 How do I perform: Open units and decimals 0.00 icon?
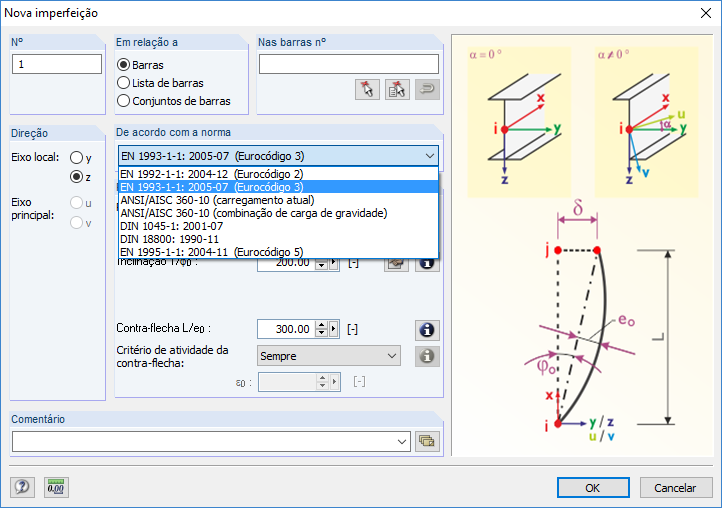56,487
